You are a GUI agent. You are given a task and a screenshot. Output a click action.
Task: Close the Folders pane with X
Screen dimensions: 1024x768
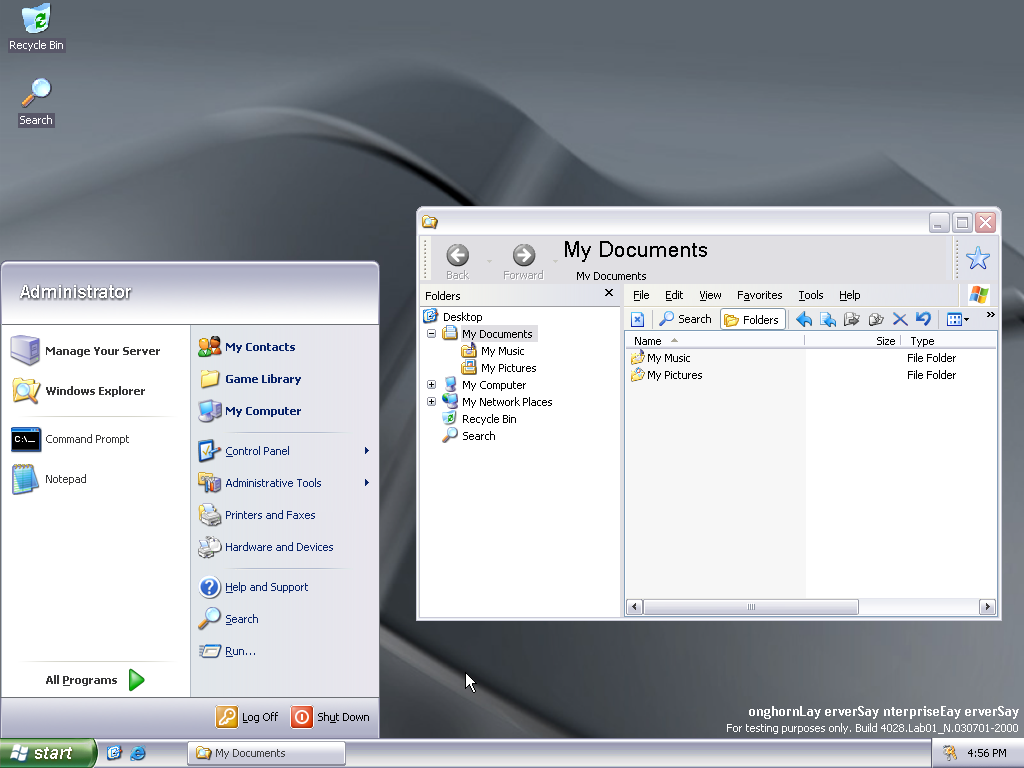(609, 294)
